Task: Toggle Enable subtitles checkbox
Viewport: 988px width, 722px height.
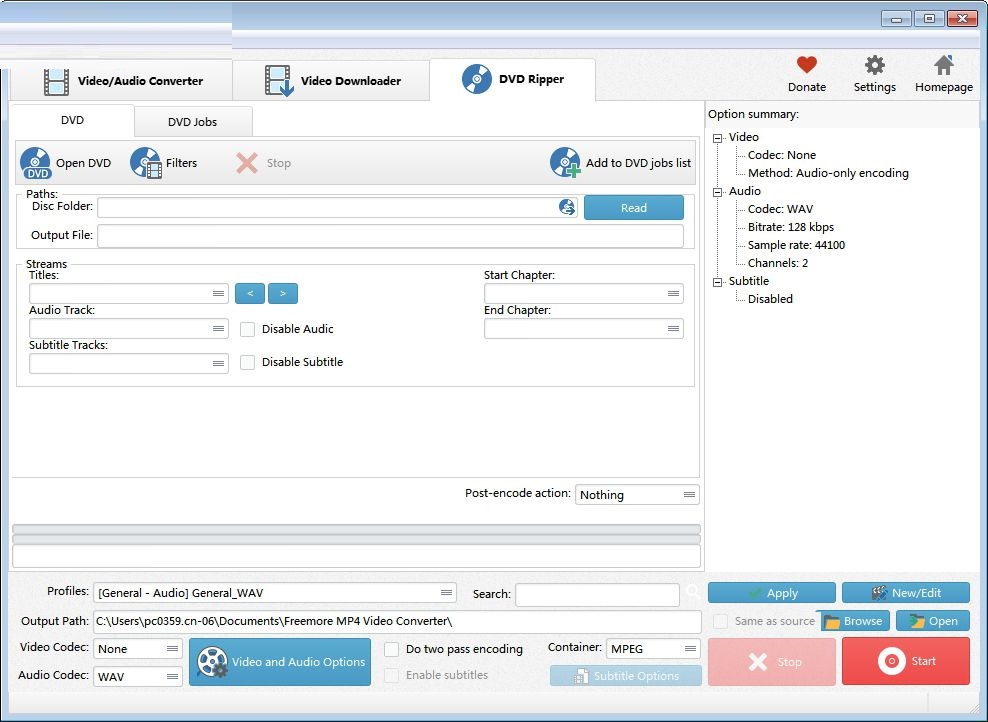Action: pos(391,675)
